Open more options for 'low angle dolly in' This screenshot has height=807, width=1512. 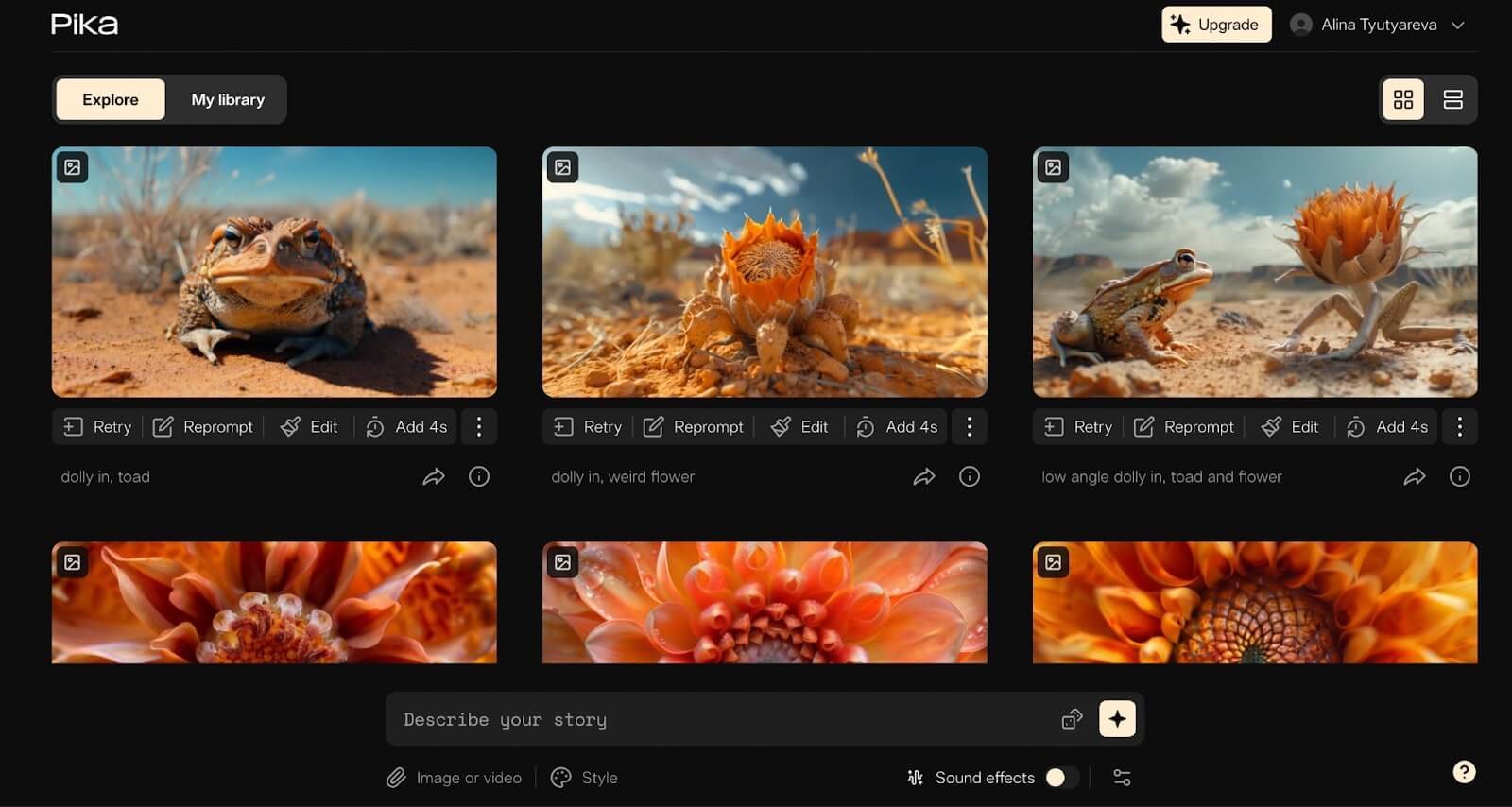tap(1460, 427)
